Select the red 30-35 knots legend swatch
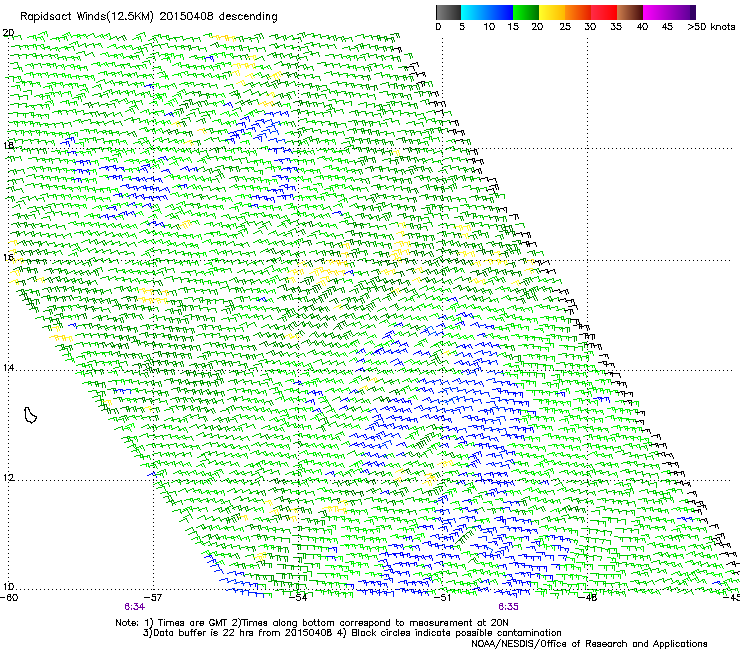Screen dimensions: 740x650 [604, 12]
